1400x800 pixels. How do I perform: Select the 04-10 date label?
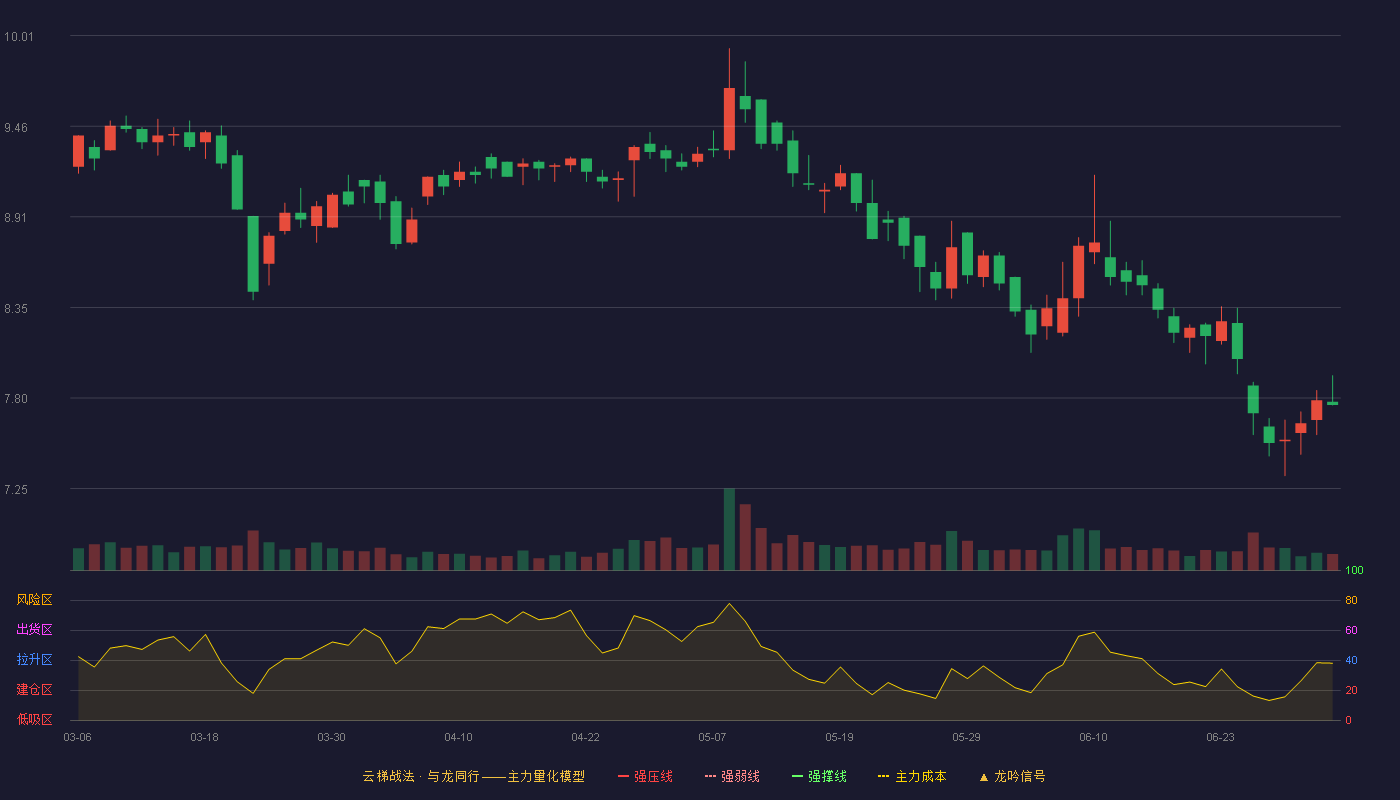pyautogui.click(x=458, y=737)
